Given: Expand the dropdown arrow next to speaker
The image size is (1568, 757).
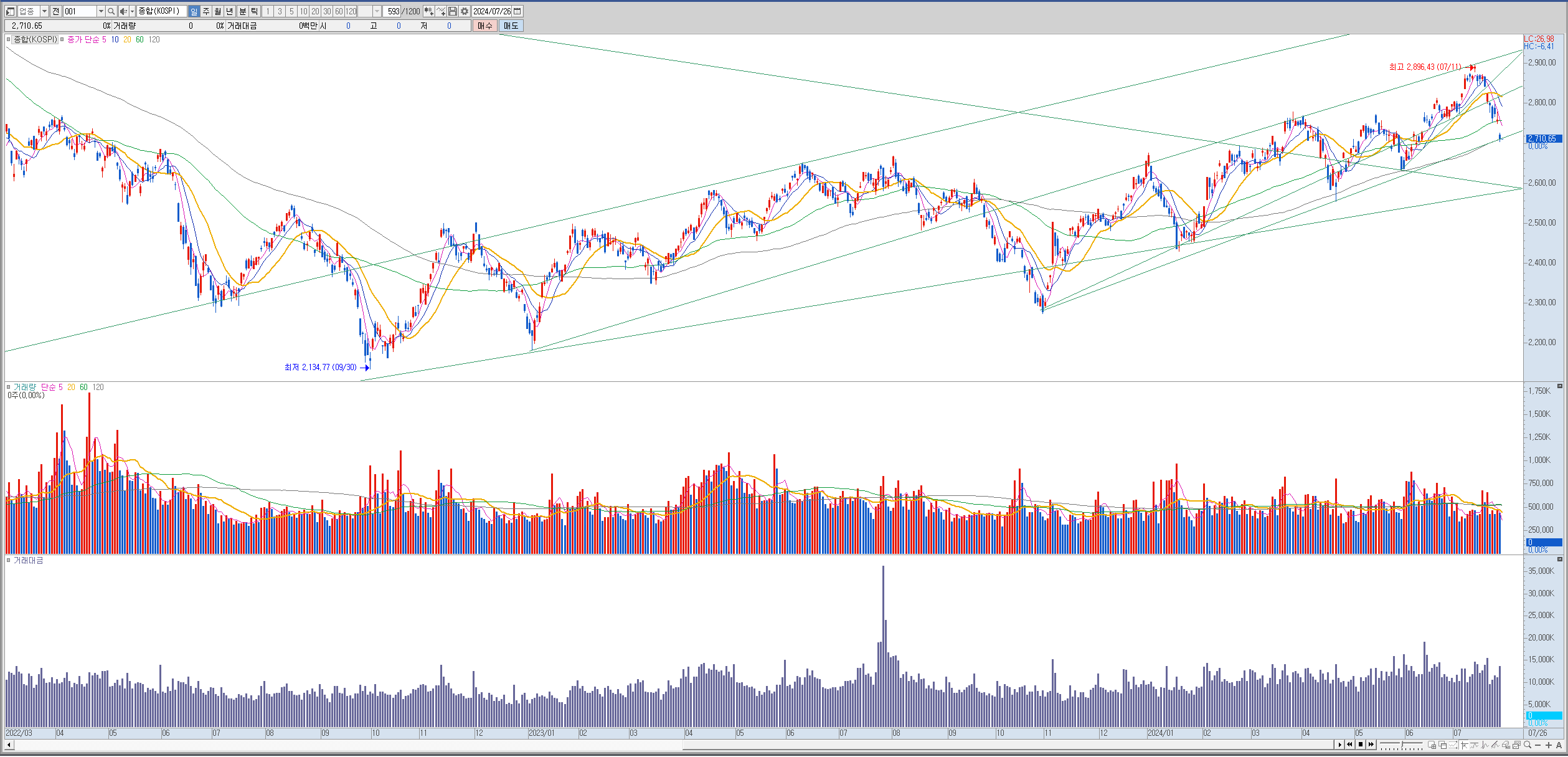Looking at the screenshot, I should tap(132, 11).
